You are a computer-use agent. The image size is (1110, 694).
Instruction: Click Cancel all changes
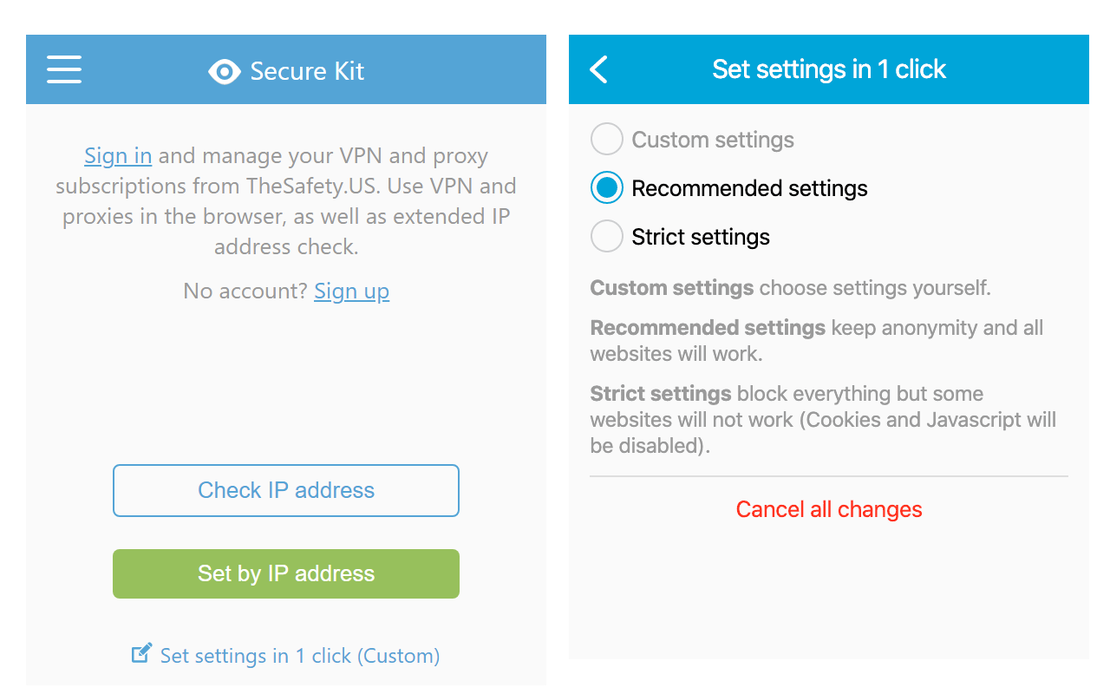pos(829,509)
